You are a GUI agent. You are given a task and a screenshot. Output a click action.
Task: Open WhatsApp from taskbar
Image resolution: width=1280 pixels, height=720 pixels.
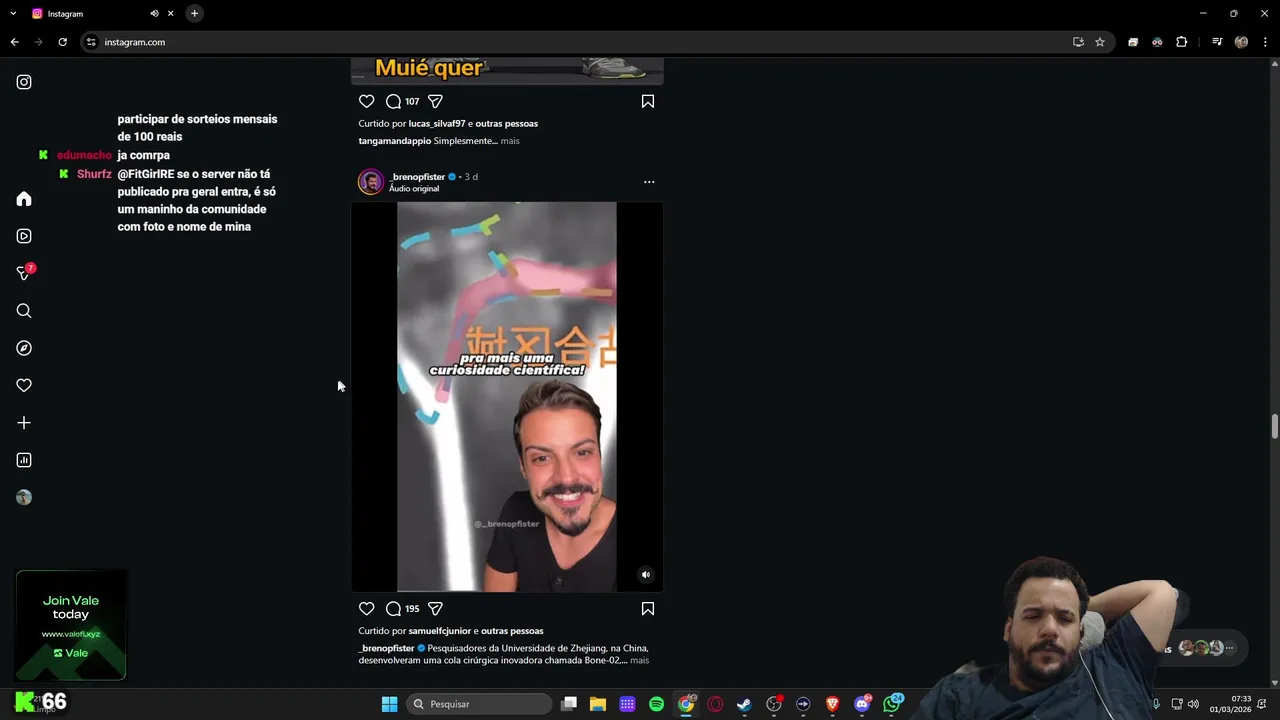pos(892,703)
